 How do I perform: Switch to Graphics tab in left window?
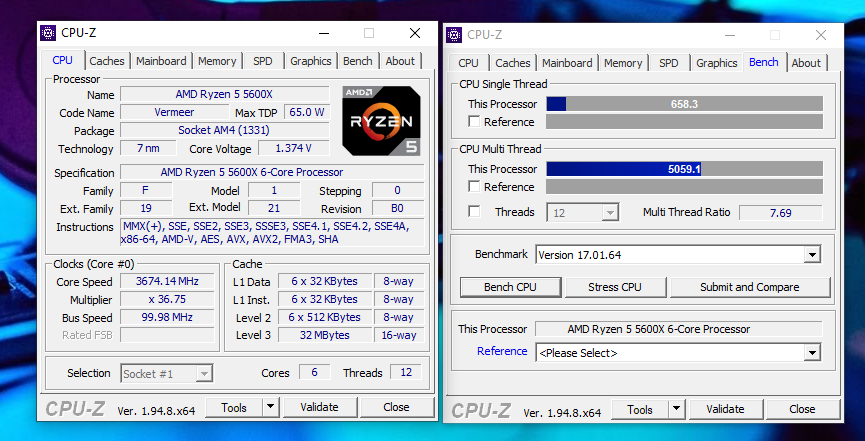[x=311, y=61]
